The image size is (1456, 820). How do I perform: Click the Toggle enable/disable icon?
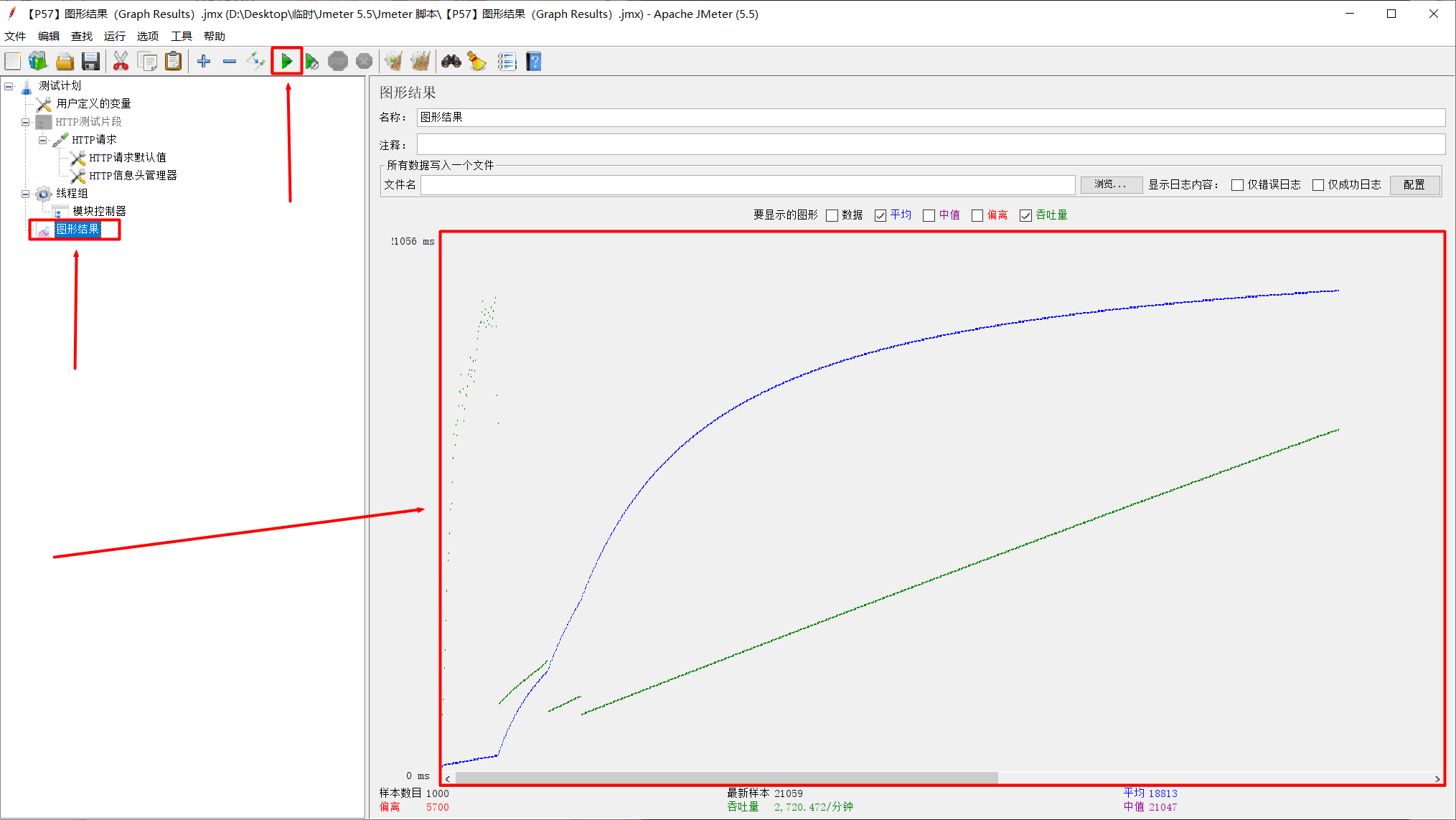(255, 62)
